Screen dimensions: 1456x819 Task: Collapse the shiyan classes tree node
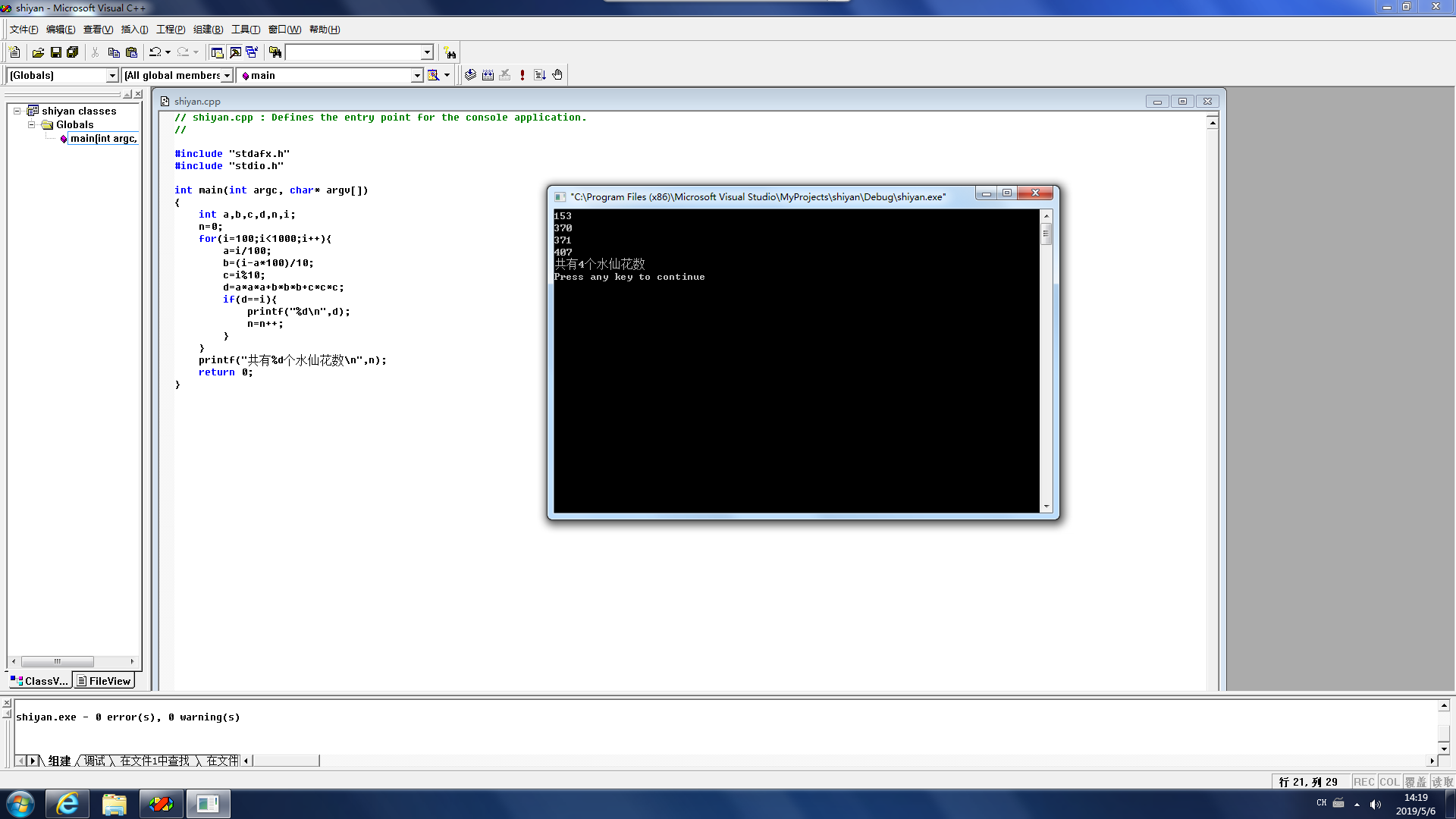[17, 111]
